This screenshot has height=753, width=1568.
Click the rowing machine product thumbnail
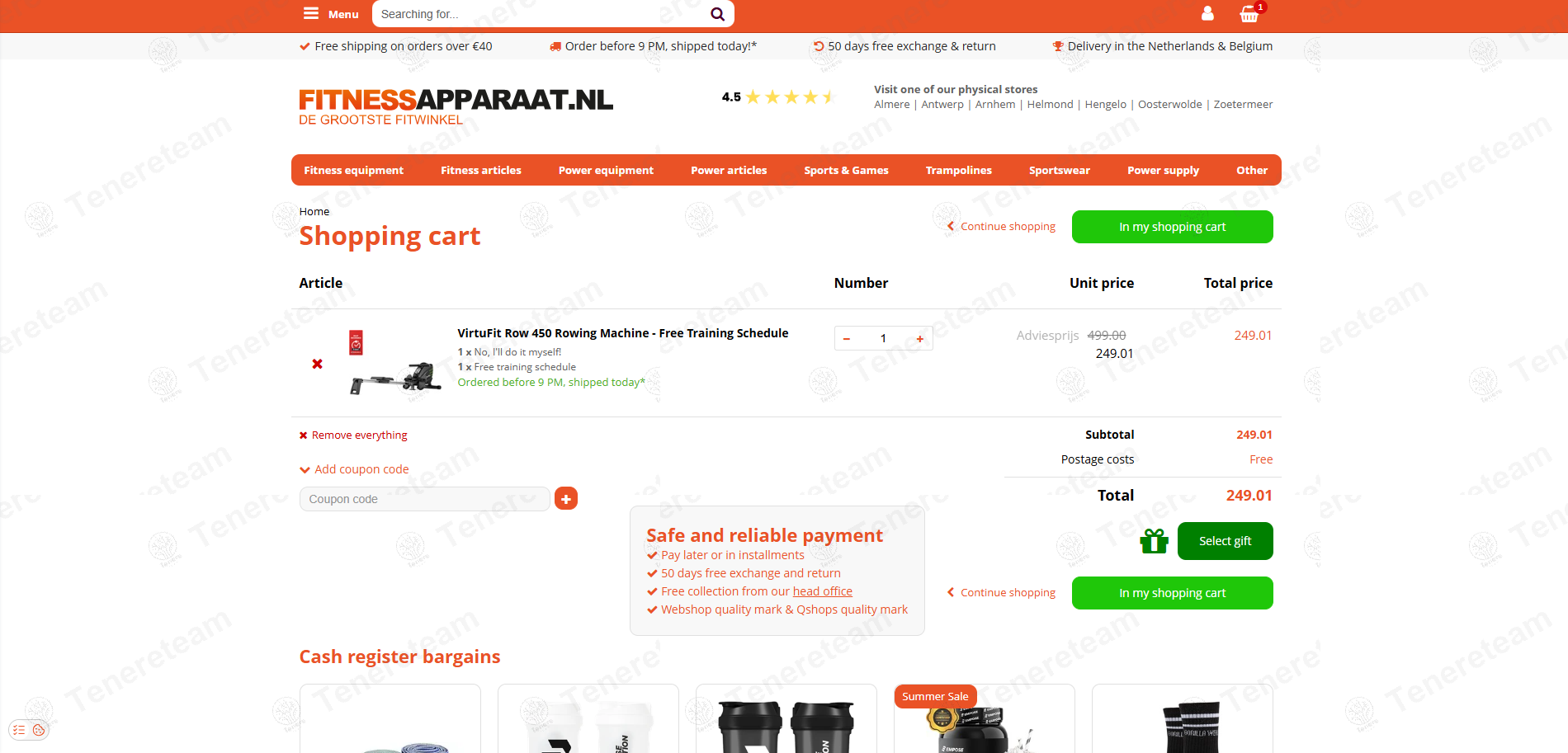tap(396, 364)
